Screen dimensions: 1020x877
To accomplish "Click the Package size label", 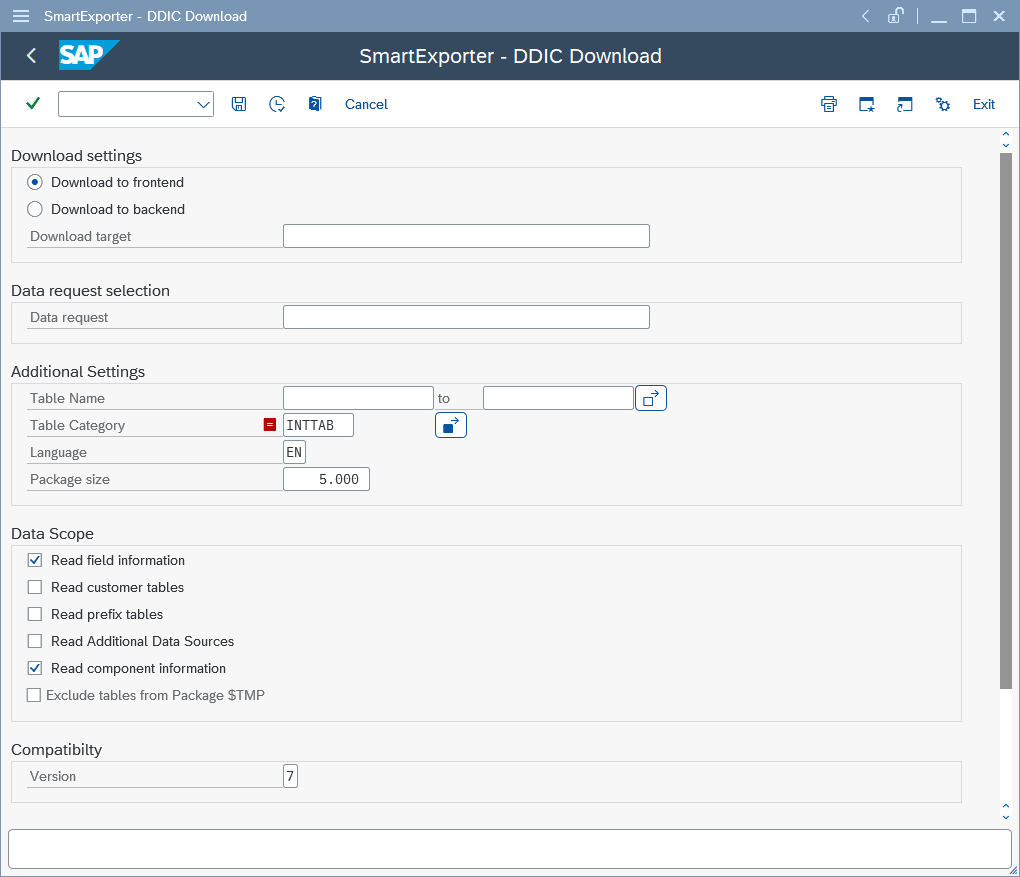I will tap(70, 479).
